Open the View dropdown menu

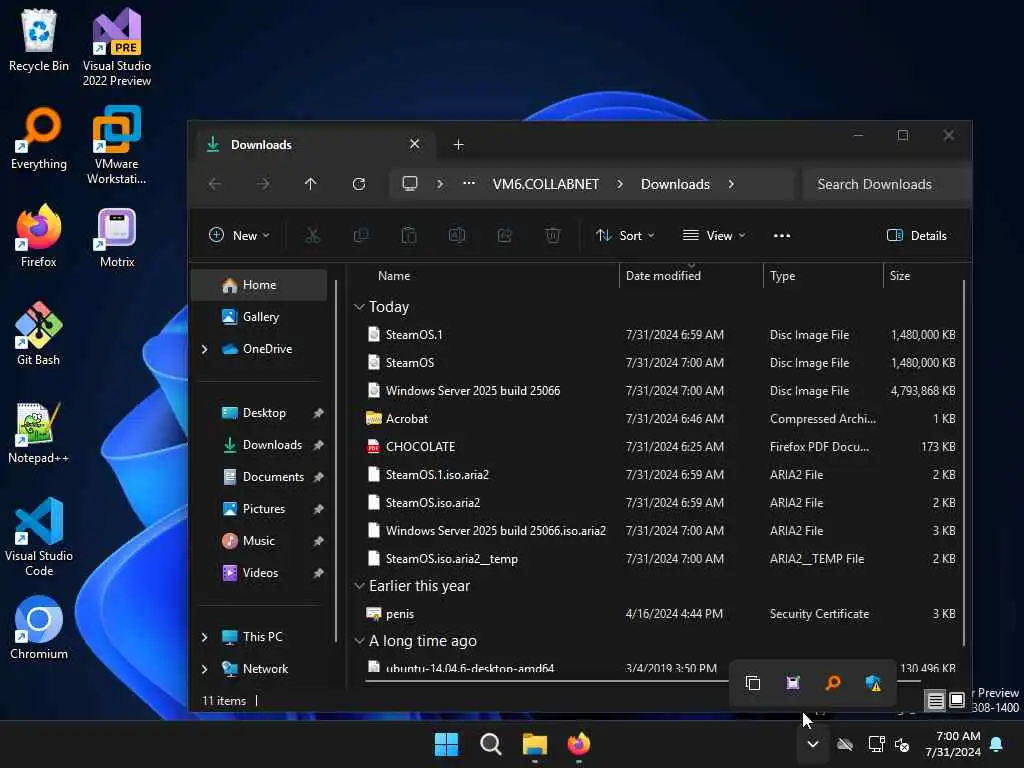[714, 236]
